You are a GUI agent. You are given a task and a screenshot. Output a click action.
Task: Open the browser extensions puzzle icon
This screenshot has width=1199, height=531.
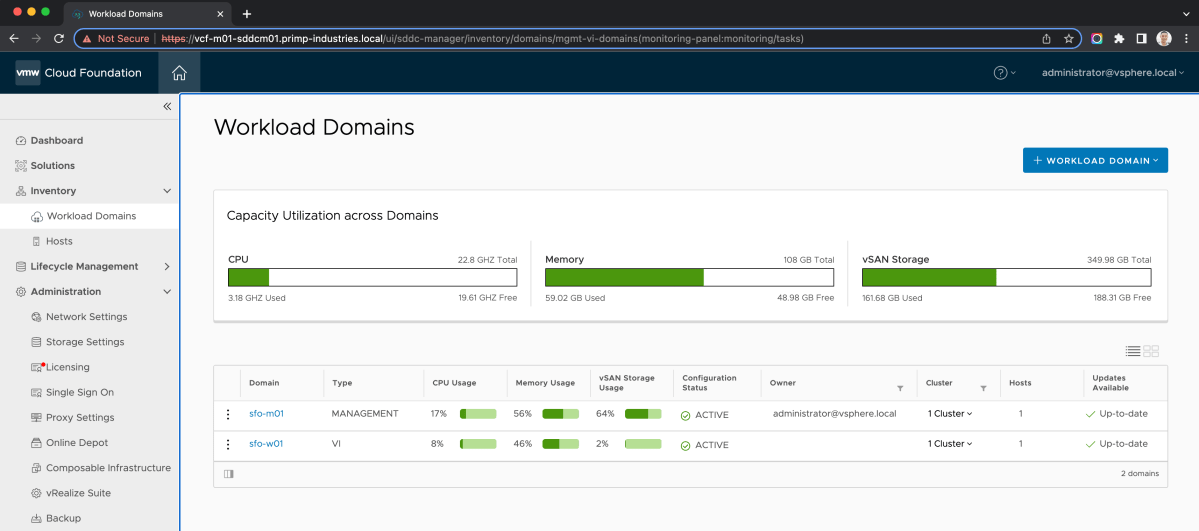click(x=1119, y=38)
